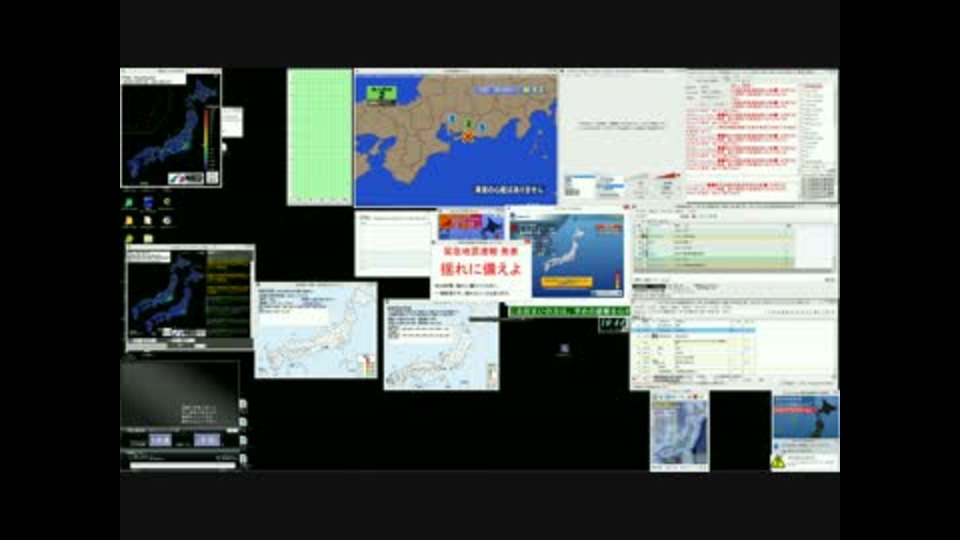This screenshot has height=540, width=960.
Task: Click the yellow bar on the Japan forecast map
Action: [566, 282]
